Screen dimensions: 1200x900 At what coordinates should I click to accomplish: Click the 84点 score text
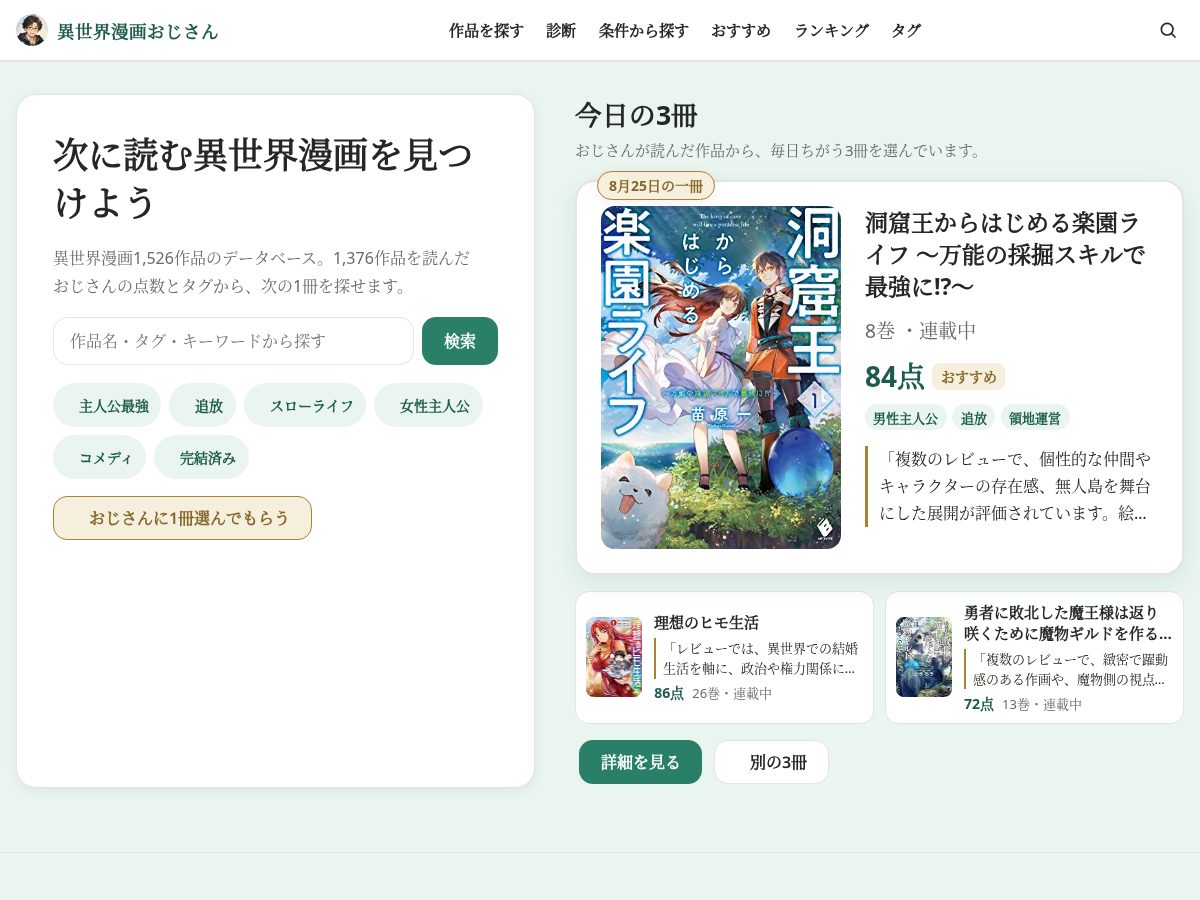point(895,377)
